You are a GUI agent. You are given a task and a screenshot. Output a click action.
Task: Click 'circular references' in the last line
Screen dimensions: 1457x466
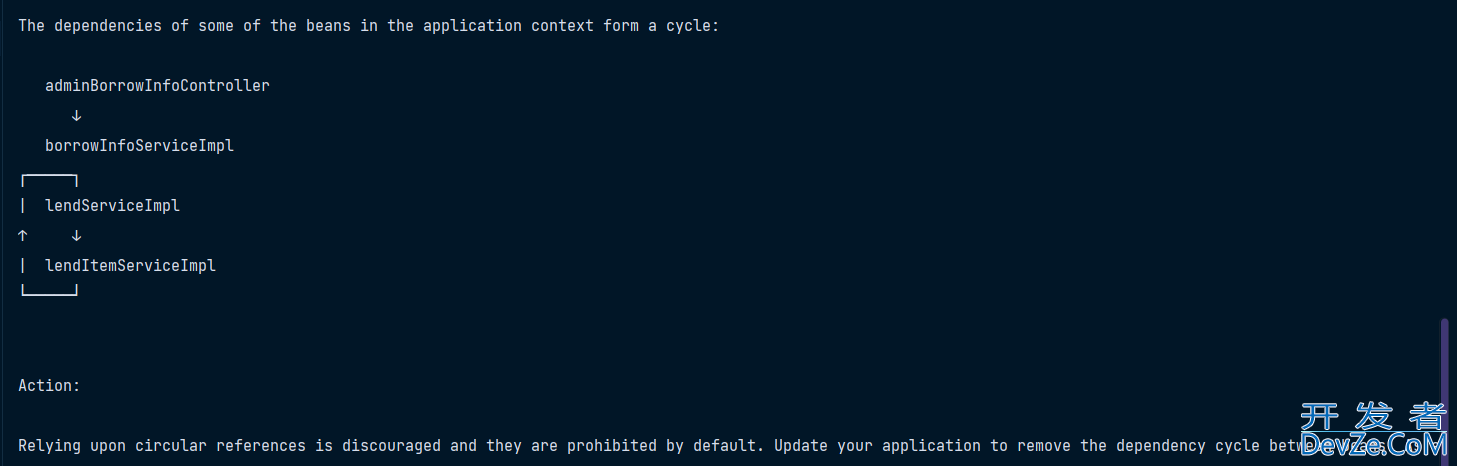click(x=220, y=446)
